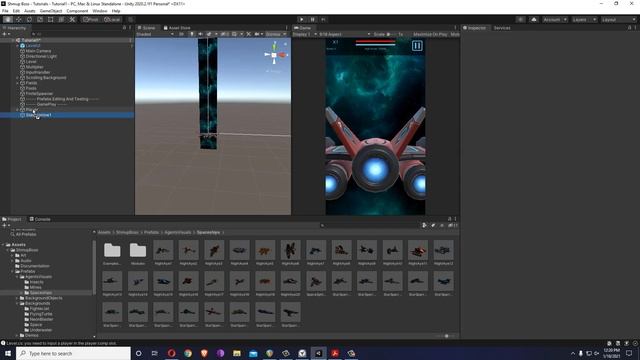Switch to the Asset Store tab
The image size is (640, 360).
click(x=177, y=28)
